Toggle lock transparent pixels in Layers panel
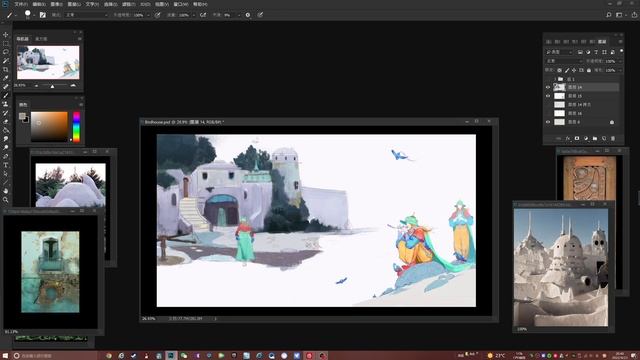Viewport: 640px width, 360px height. pos(559,70)
